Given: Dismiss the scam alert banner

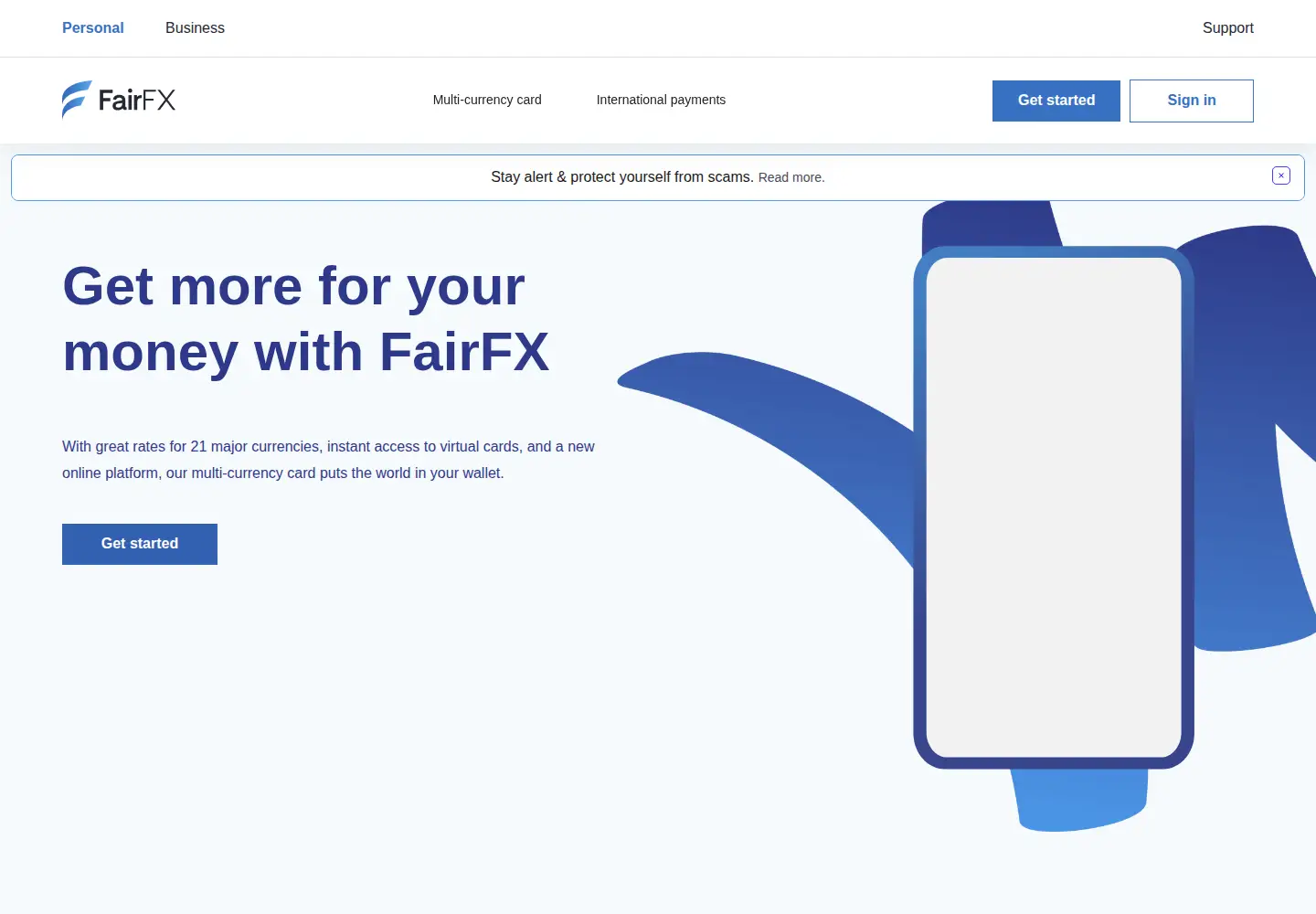Looking at the screenshot, I should coord(1281,175).
